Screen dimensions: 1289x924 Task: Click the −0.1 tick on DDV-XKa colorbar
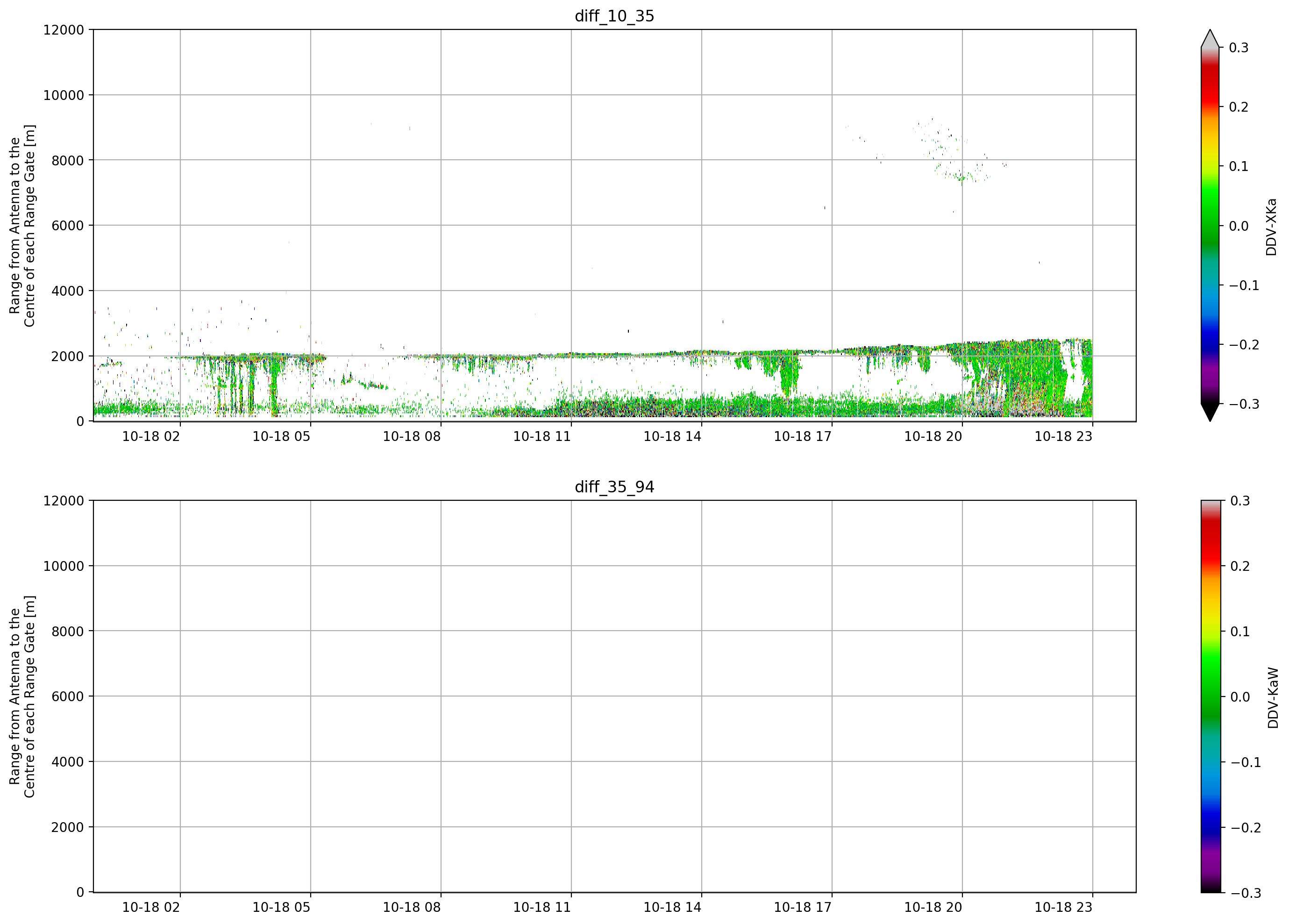click(x=1244, y=285)
